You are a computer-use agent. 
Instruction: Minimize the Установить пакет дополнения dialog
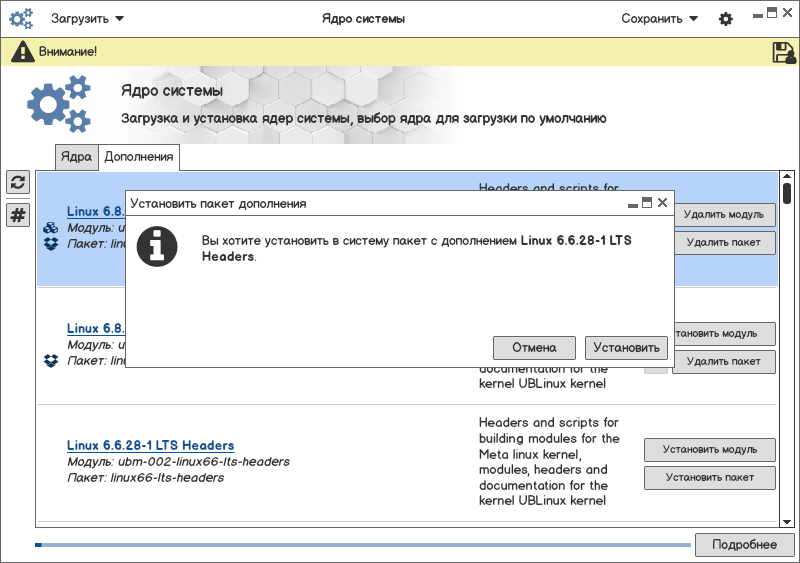click(633, 205)
